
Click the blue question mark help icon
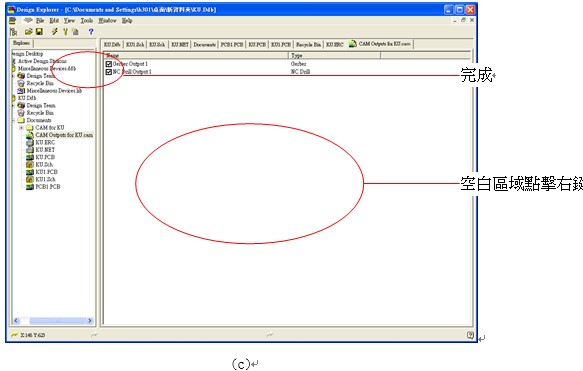coord(91,32)
